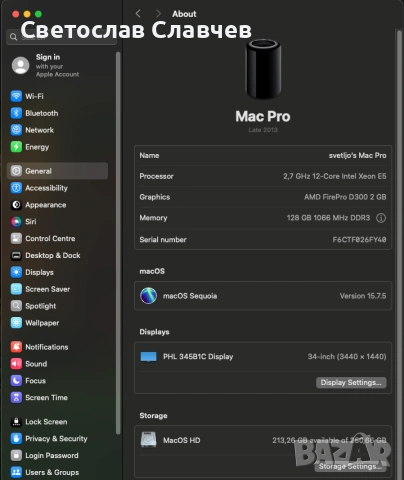Open the Wi-Fi settings icon
This screenshot has height=480, width=404.
[16, 96]
